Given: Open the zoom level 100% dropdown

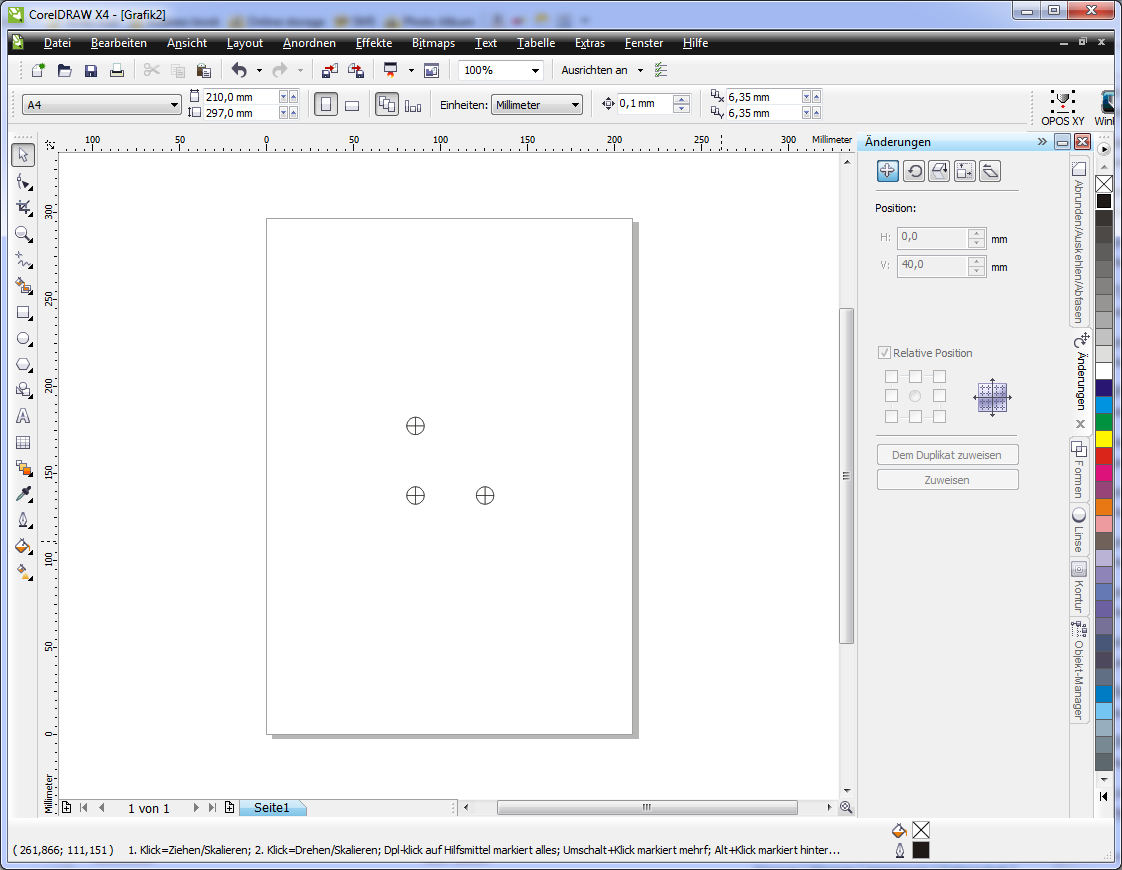Looking at the screenshot, I should [536, 70].
